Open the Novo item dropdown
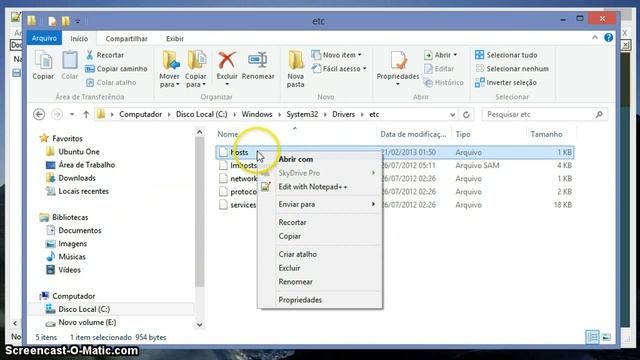The width and height of the screenshot is (640, 360). coord(337,55)
